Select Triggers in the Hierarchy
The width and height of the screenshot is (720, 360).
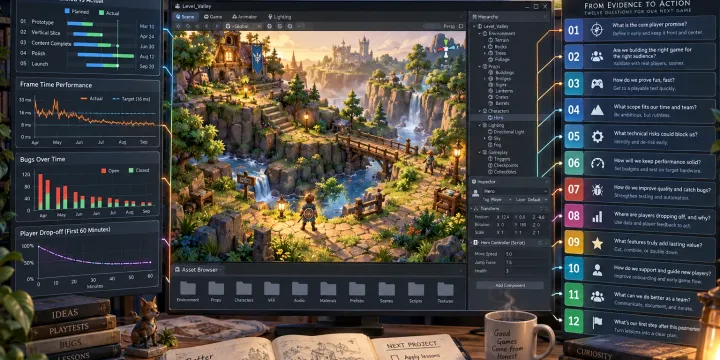(x=503, y=159)
